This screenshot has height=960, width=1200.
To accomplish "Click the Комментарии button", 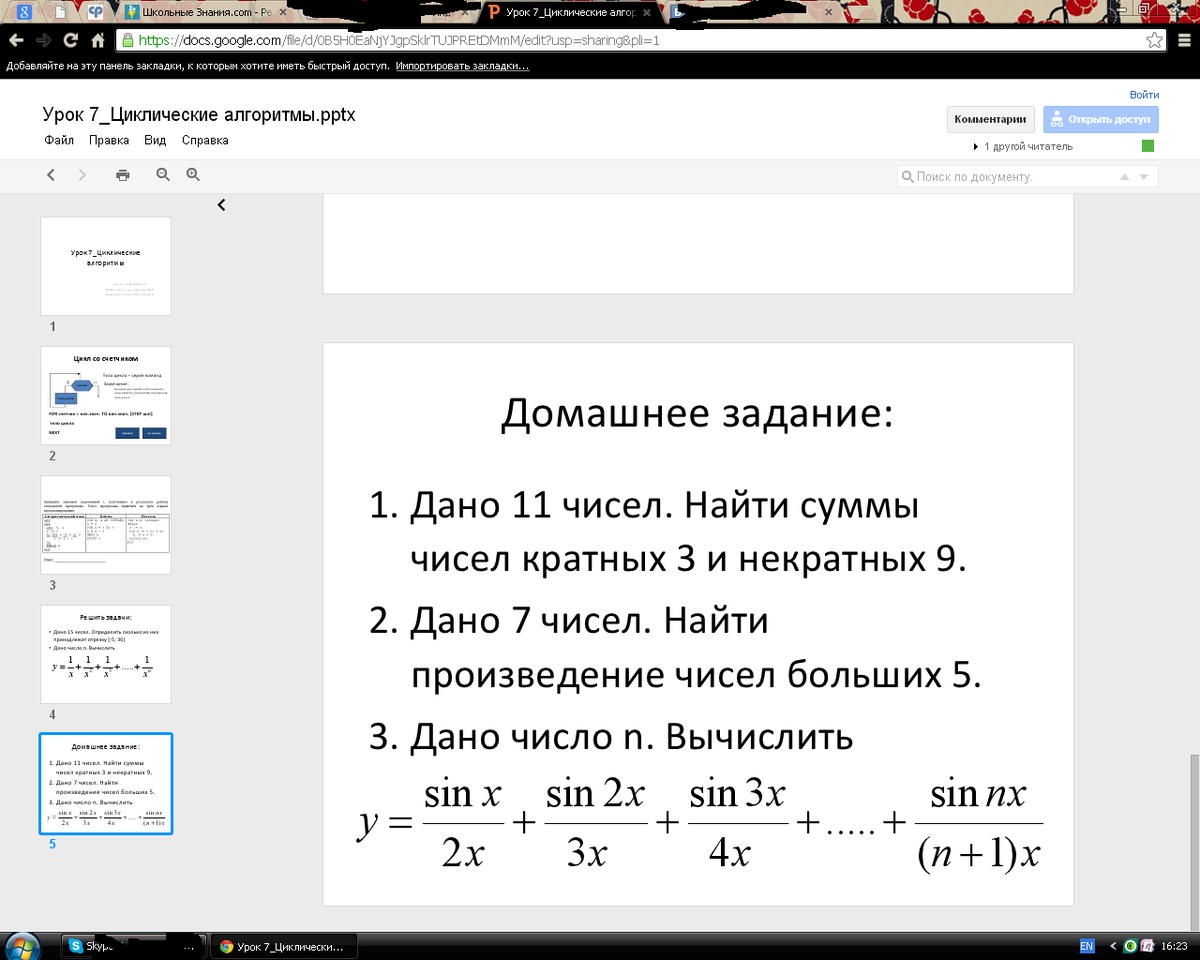I will [990, 119].
